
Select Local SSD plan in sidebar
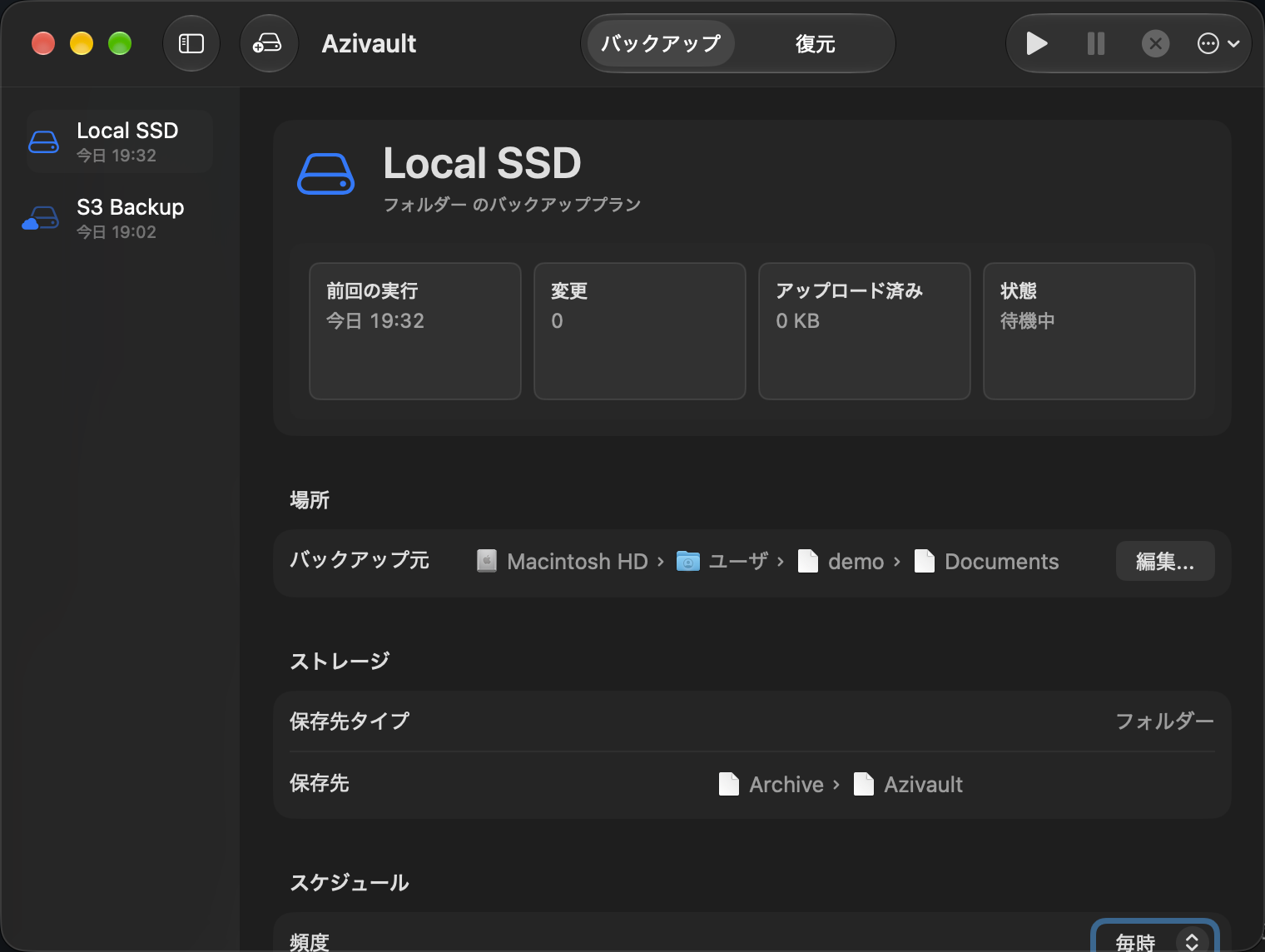[x=120, y=141]
